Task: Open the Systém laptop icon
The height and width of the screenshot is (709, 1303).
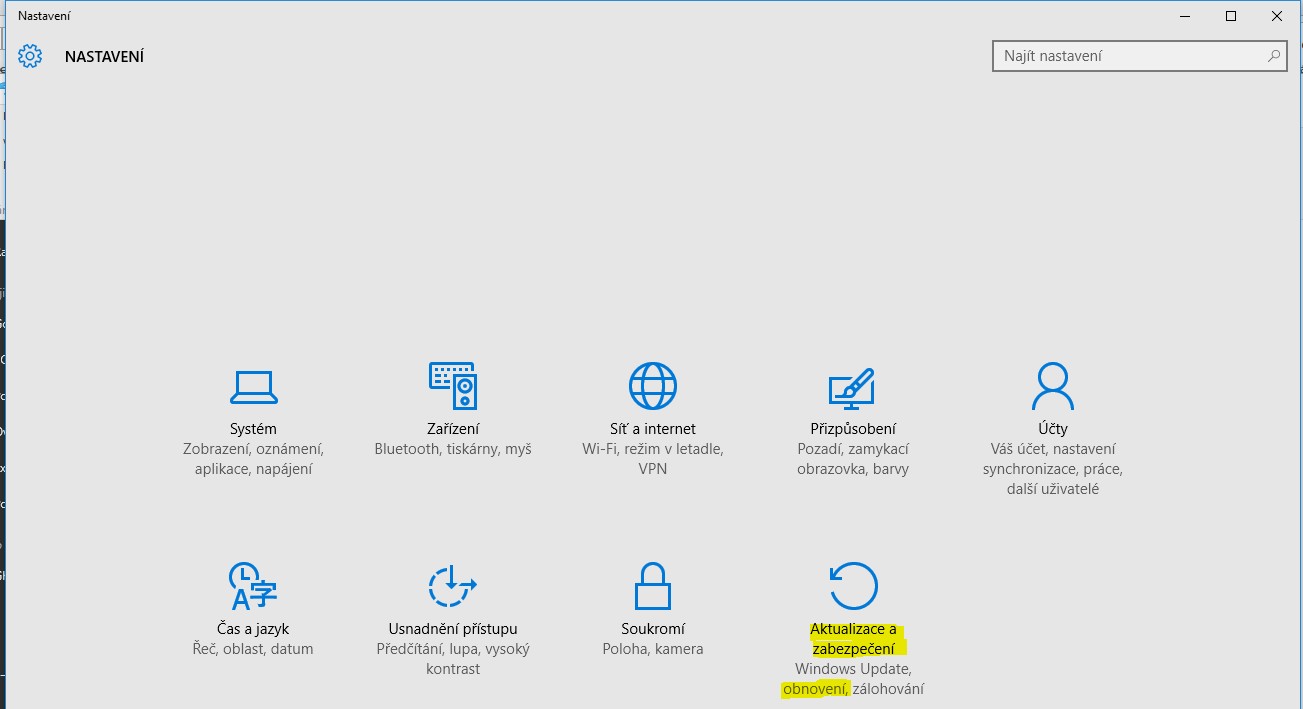Action: point(253,386)
